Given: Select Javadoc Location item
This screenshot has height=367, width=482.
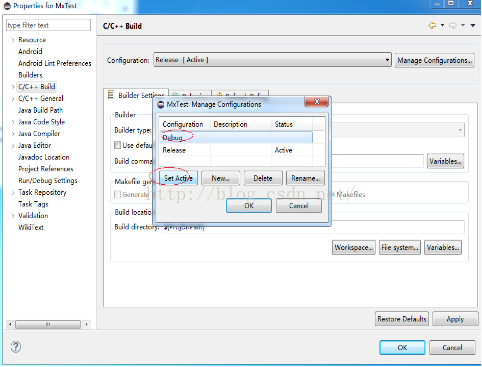Looking at the screenshot, I should point(44,157).
